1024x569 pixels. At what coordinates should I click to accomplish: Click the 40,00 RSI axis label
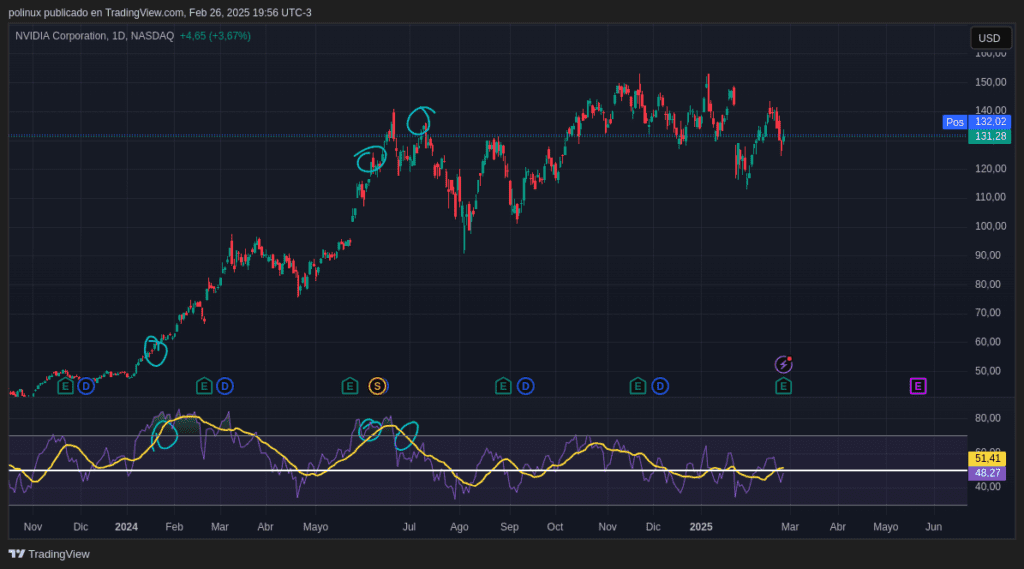coord(987,487)
